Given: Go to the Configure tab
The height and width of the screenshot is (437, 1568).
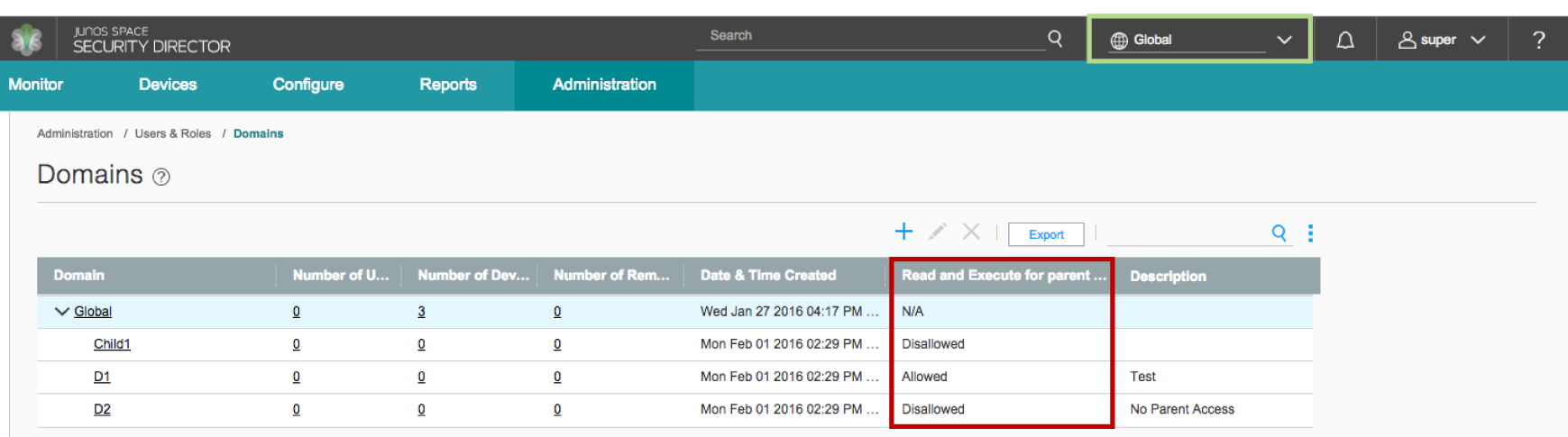Looking at the screenshot, I should 308,85.
